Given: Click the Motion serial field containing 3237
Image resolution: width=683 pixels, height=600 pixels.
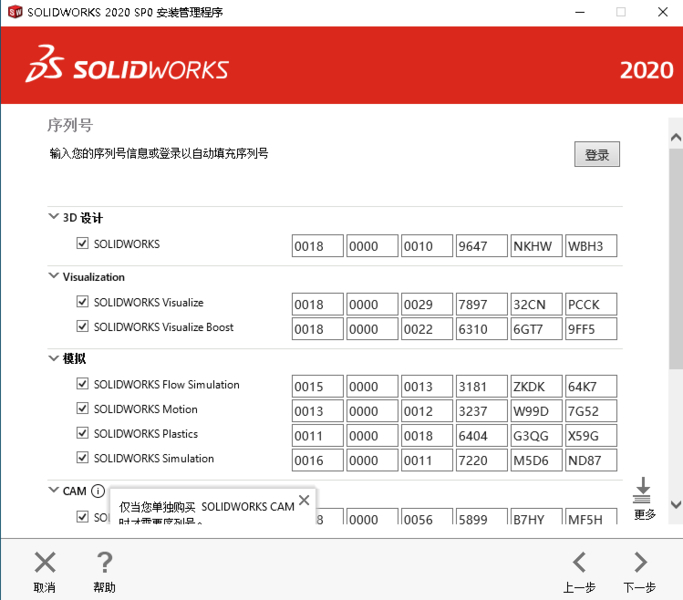Looking at the screenshot, I should tap(482, 411).
